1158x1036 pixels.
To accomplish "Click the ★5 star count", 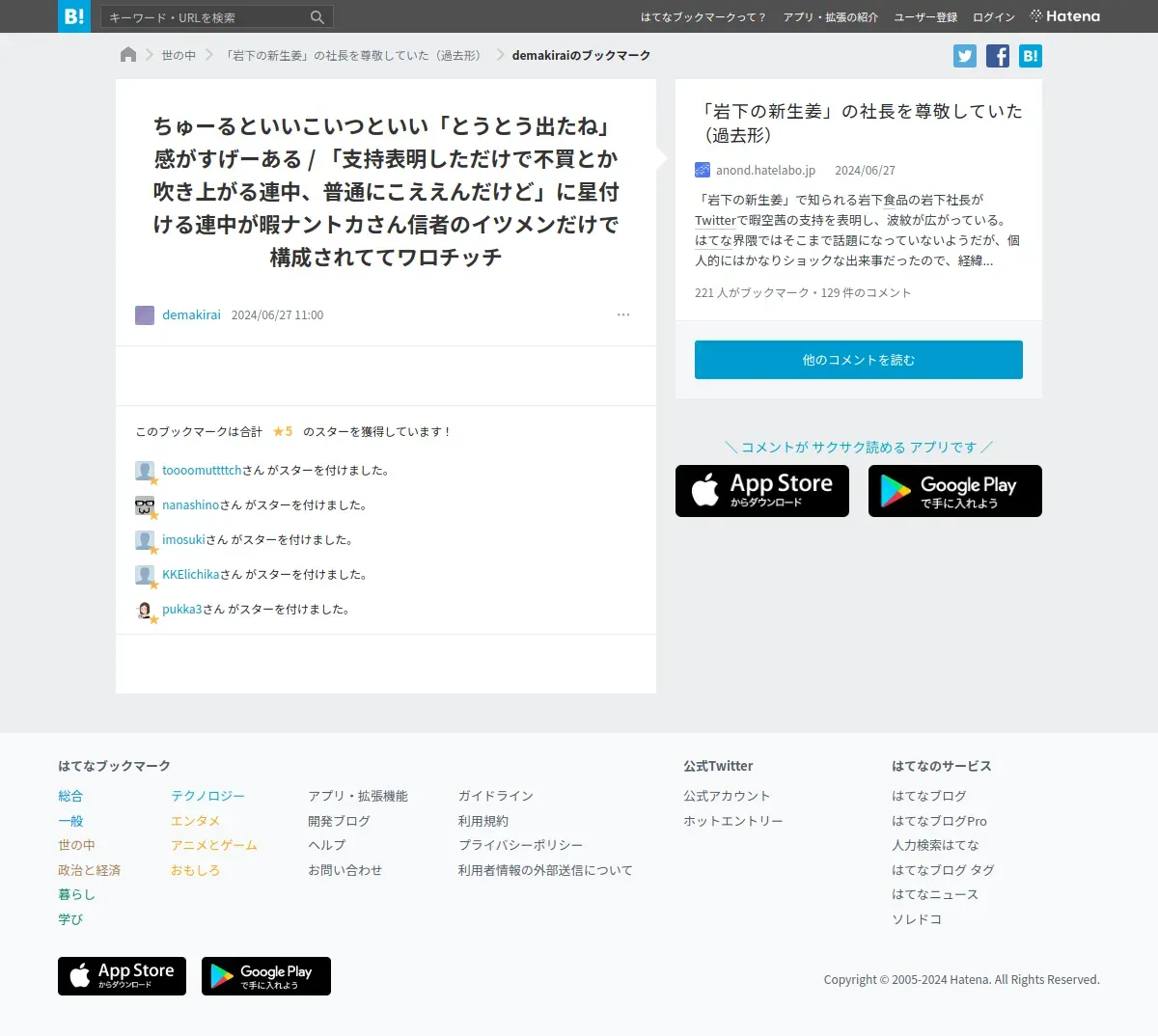I will (283, 431).
